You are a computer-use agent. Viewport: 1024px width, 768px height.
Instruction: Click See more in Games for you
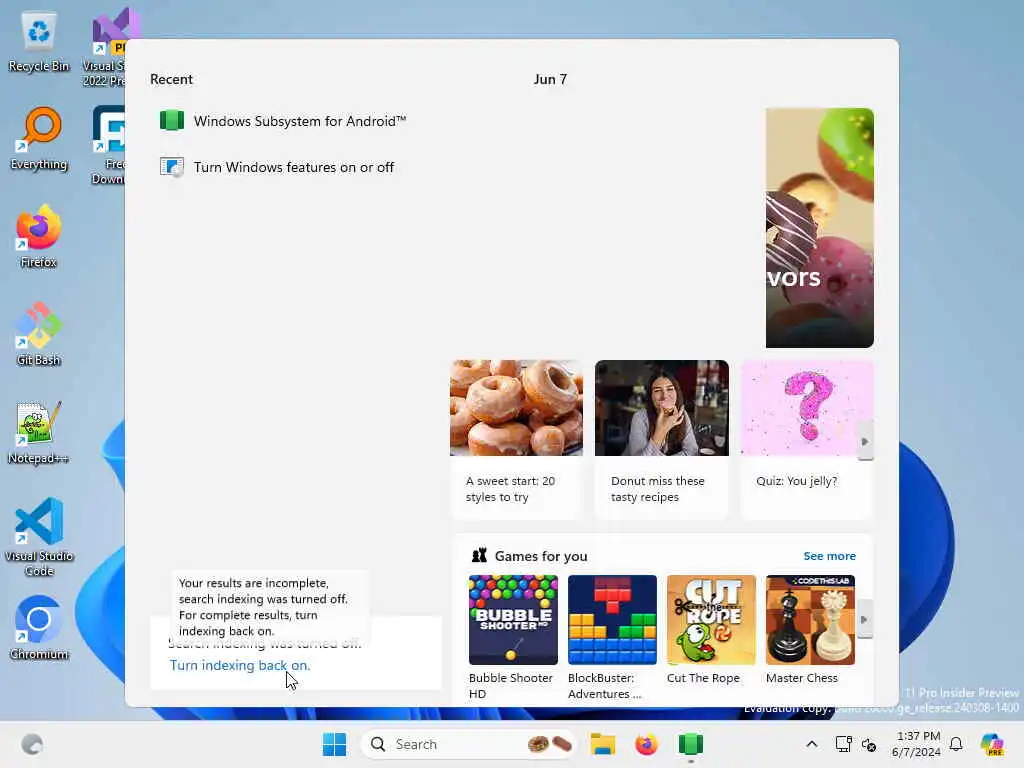[829, 556]
